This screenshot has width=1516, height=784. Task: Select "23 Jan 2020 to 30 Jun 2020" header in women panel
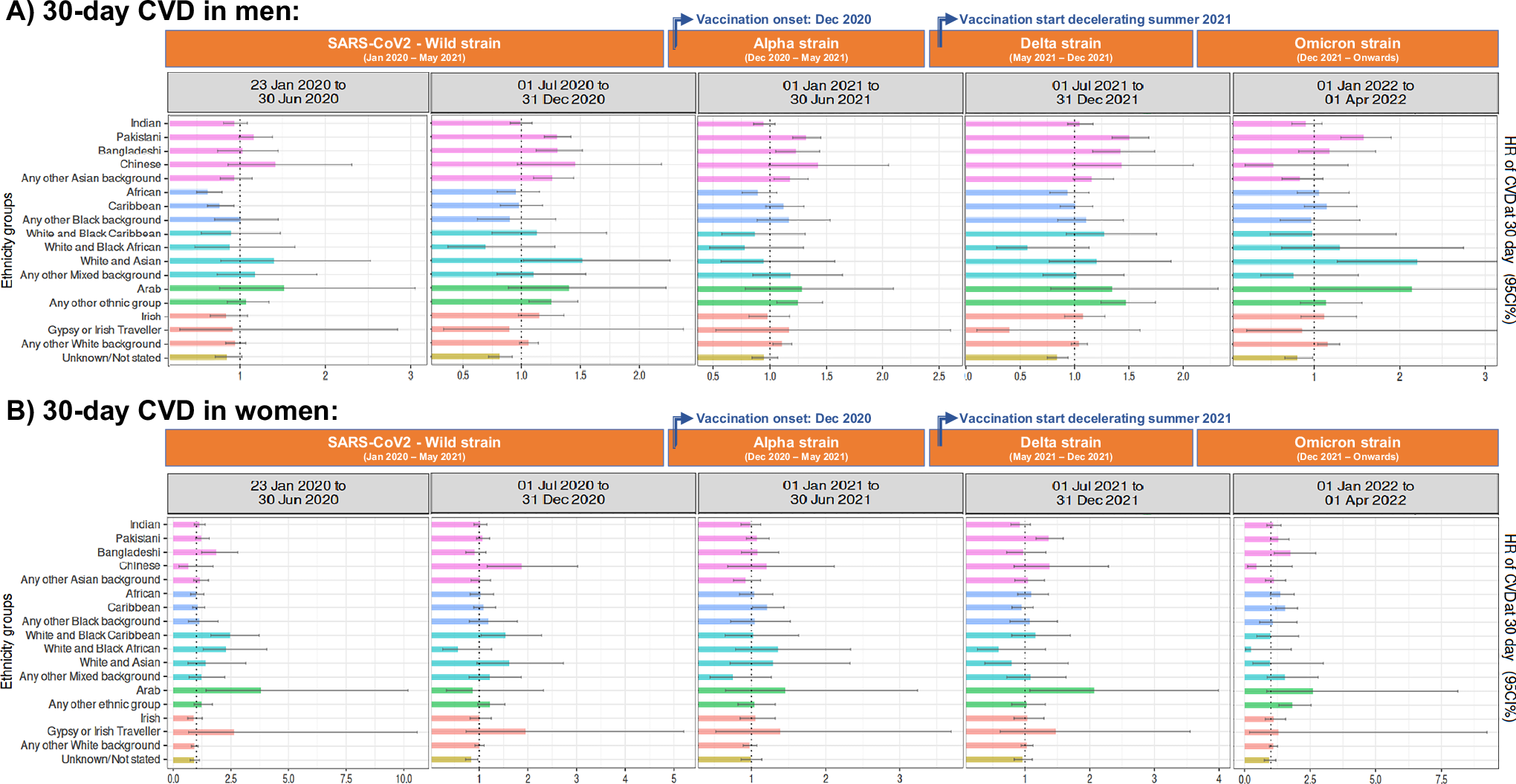(298, 493)
